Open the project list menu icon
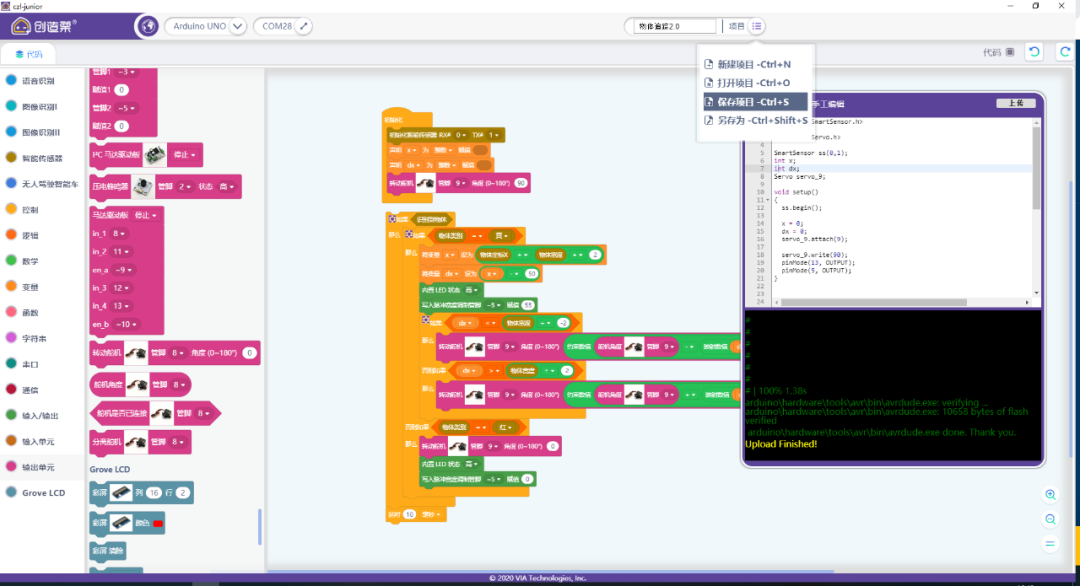The height and width of the screenshot is (586, 1080). click(x=757, y=26)
